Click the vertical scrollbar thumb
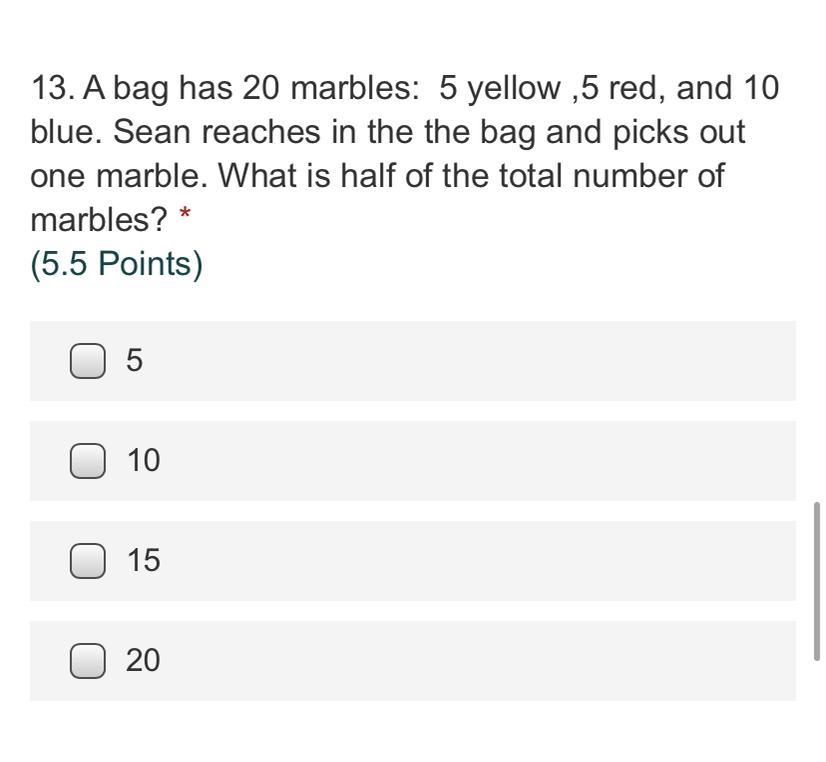The height and width of the screenshot is (762, 826). tap(817, 580)
